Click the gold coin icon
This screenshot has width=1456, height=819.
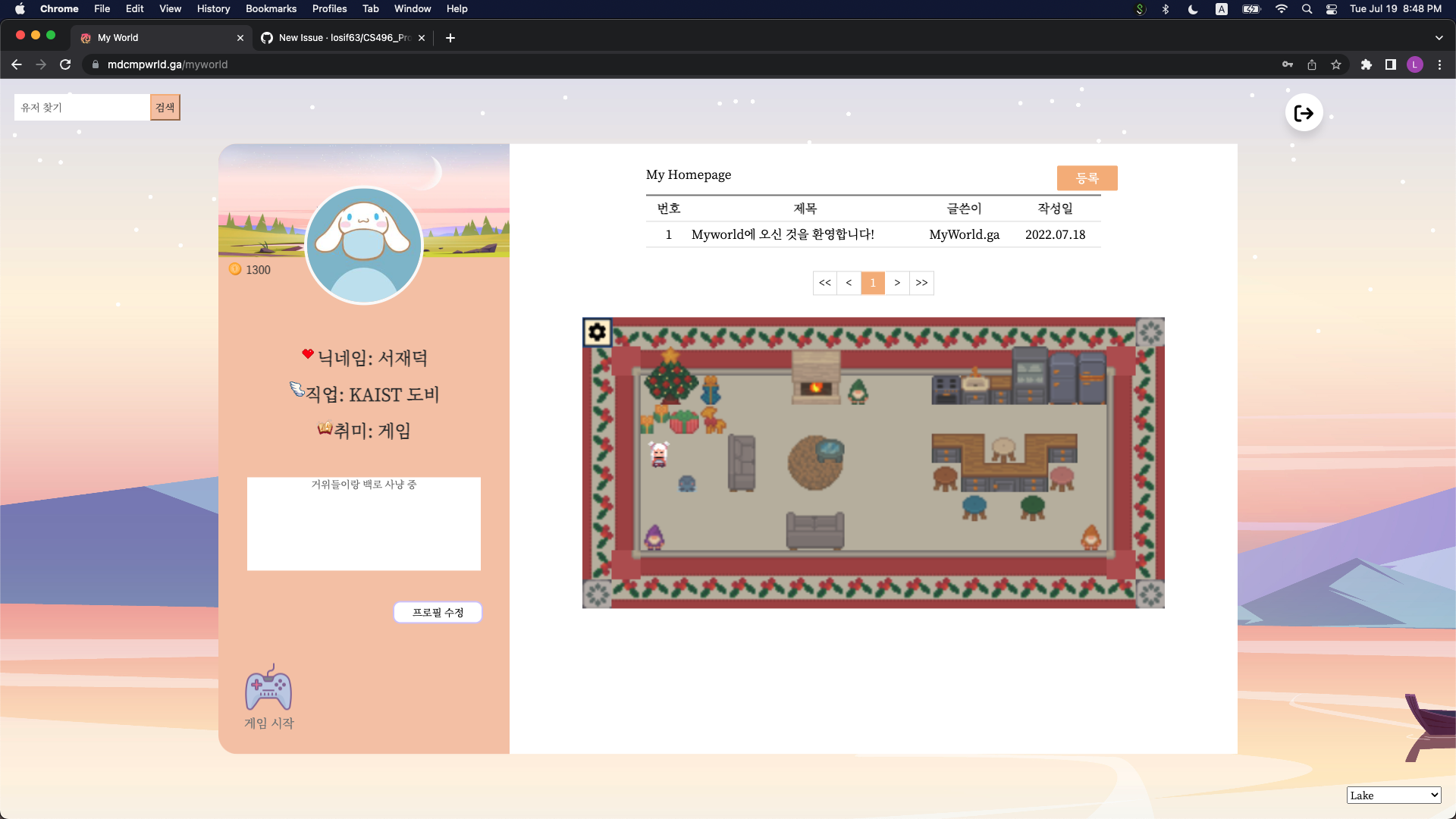(x=235, y=269)
